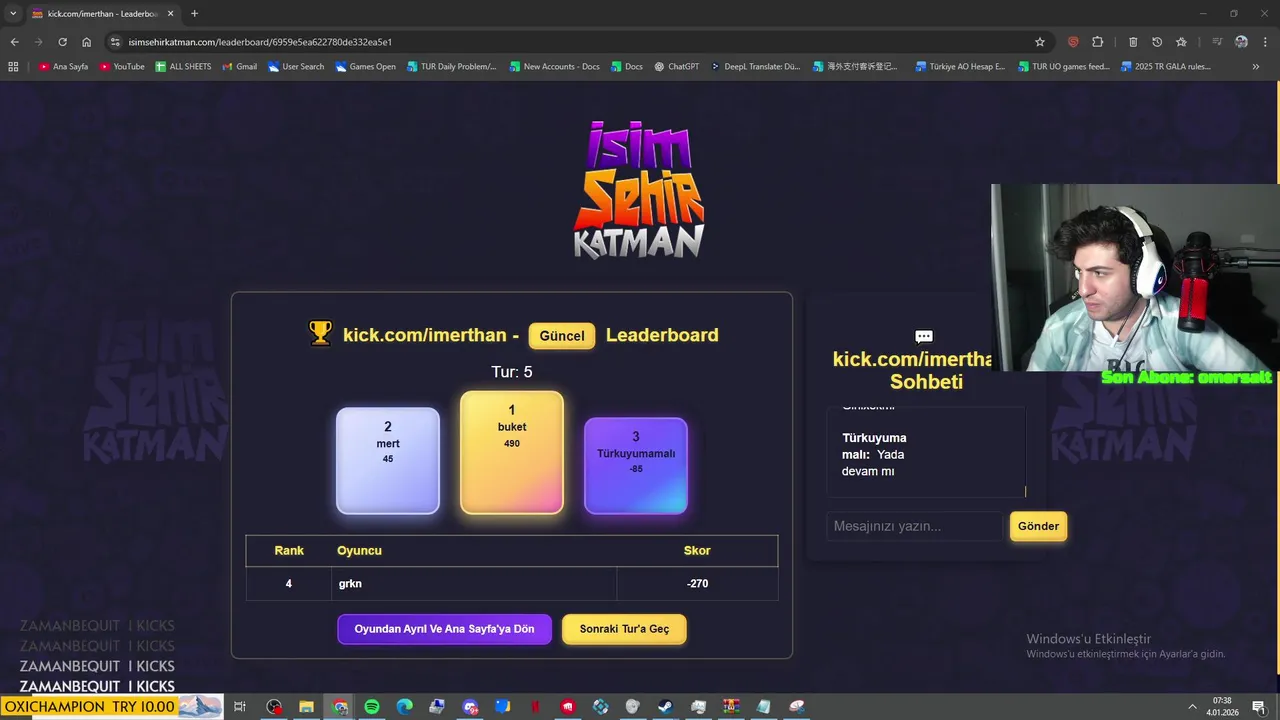Click the Skor column header

click(697, 551)
